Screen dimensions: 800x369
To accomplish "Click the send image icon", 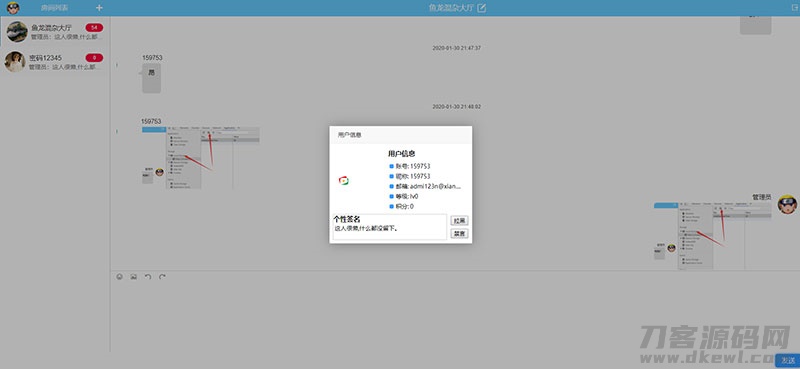I will pos(134,277).
